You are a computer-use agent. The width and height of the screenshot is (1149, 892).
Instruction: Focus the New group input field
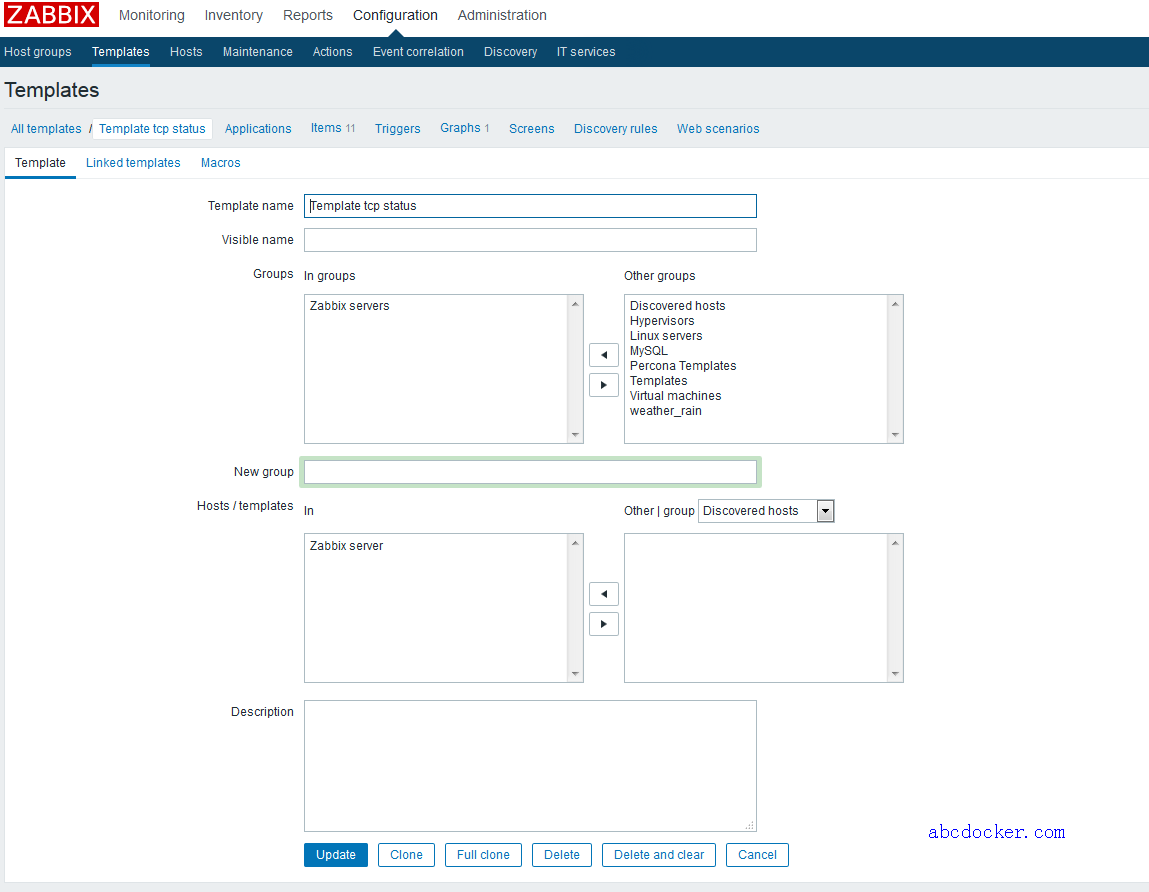tap(530, 472)
